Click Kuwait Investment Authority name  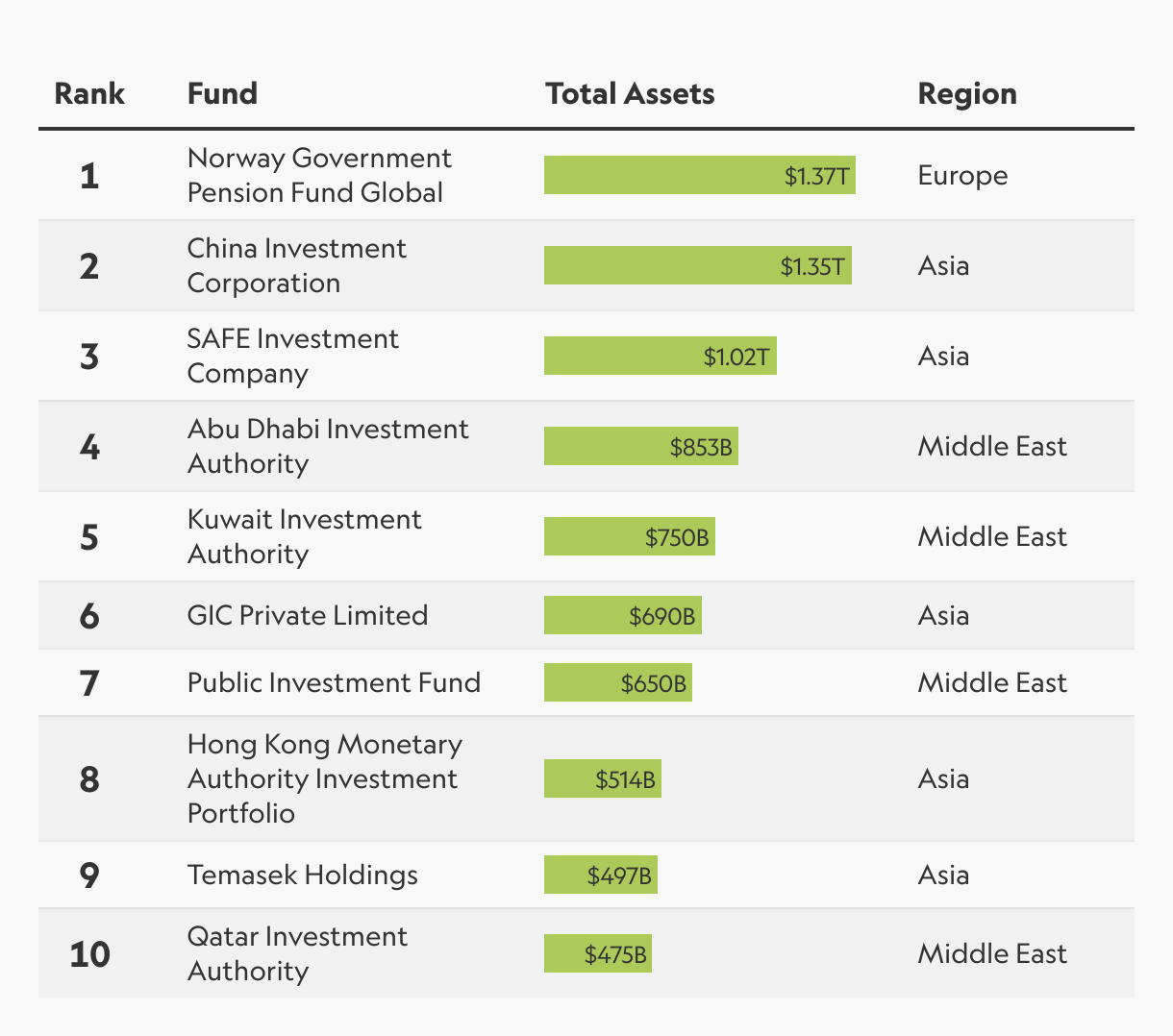coord(304,536)
